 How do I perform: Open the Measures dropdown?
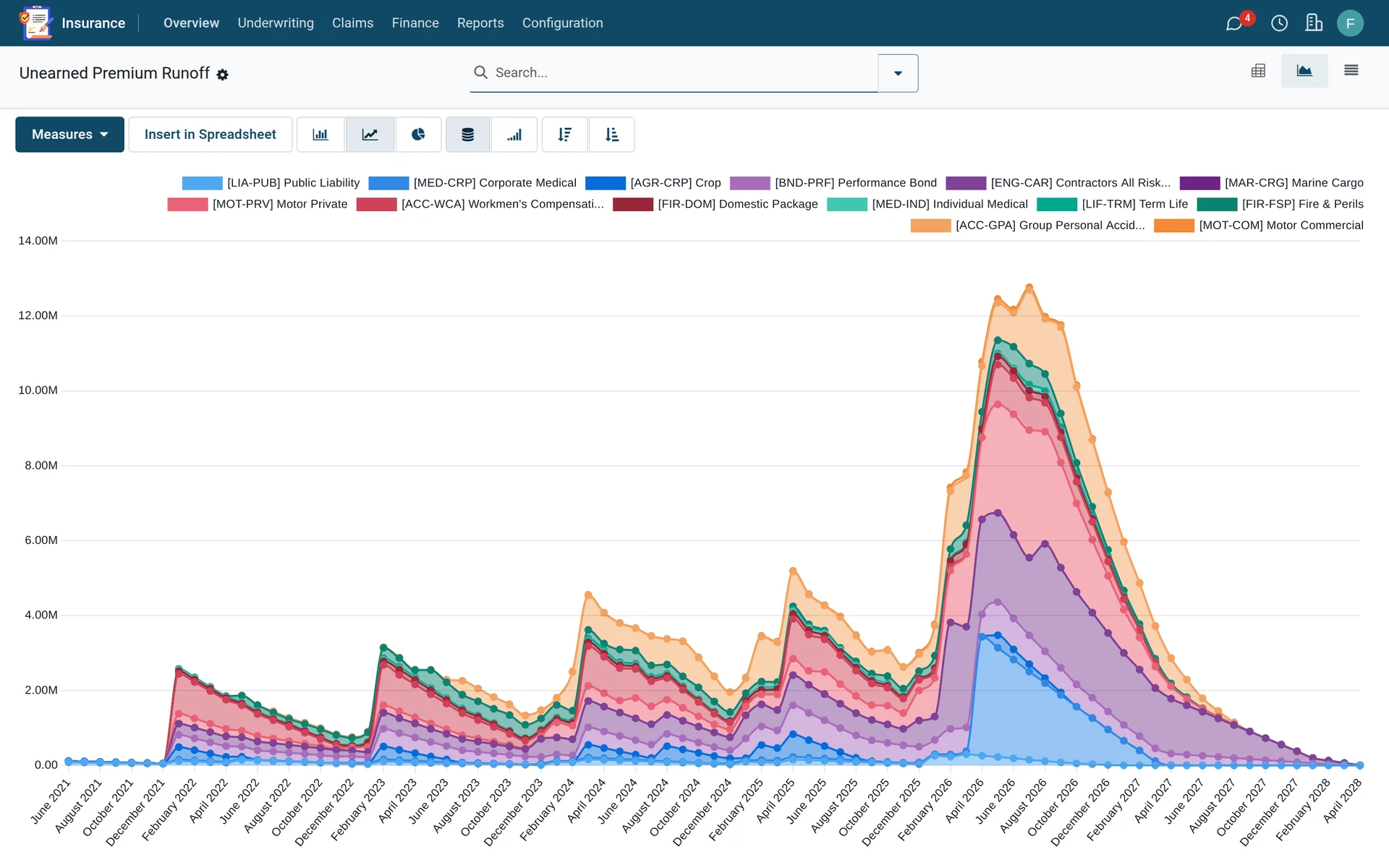pyautogui.click(x=69, y=135)
